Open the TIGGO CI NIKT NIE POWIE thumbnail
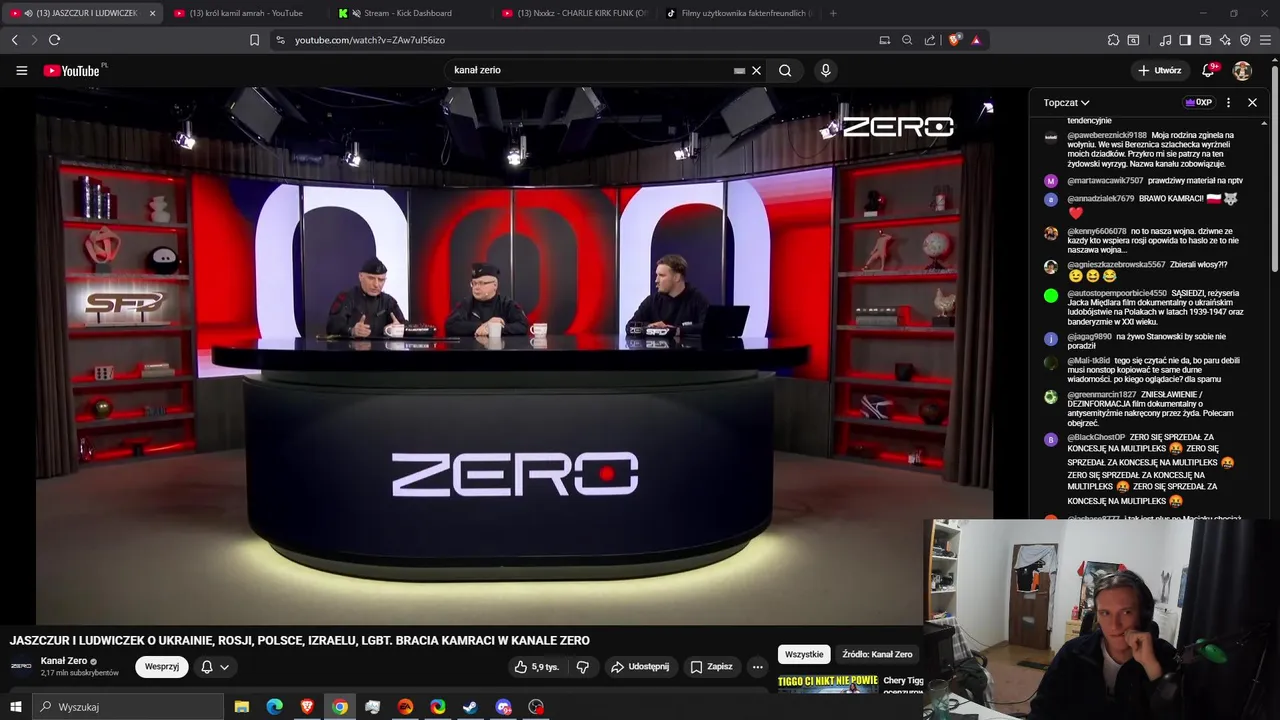Viewport: 1280px width, 720px height. point(828,684)
